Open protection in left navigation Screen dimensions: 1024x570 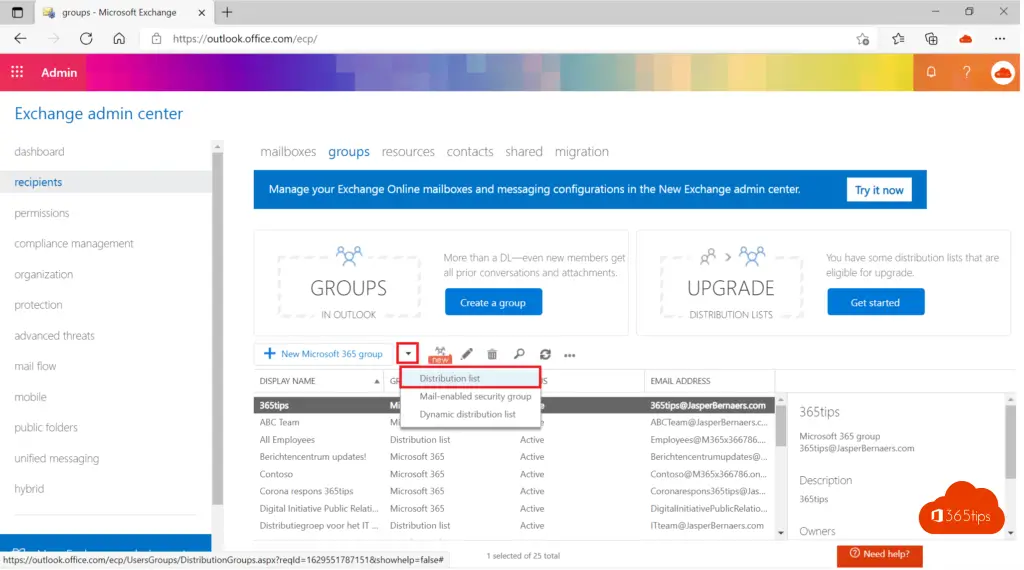pyautogui.click(x=39, y=306)
